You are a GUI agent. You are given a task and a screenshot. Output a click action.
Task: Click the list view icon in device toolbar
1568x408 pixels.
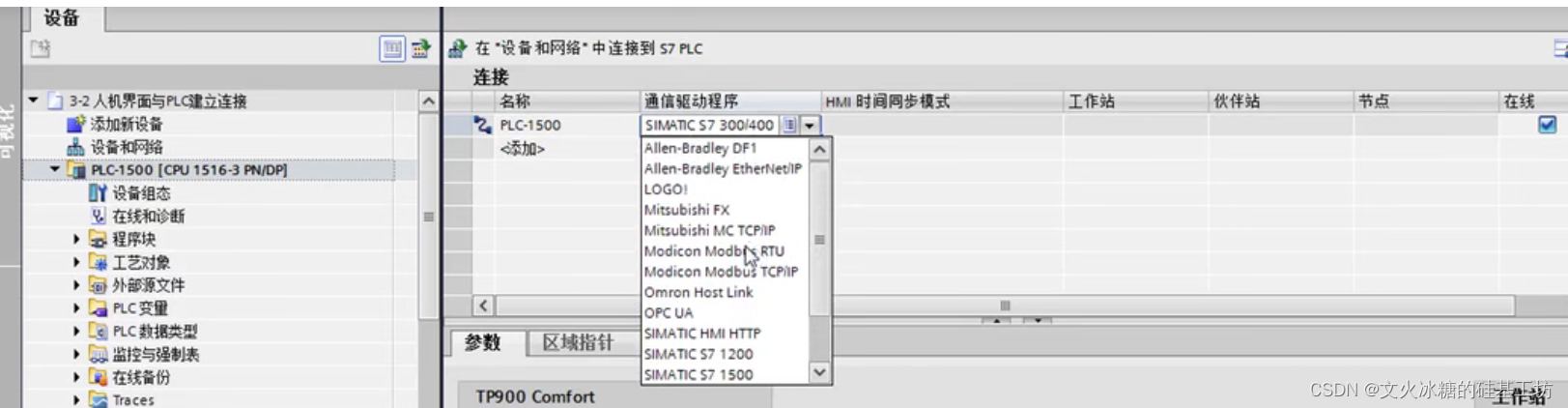(x=392, y=48)
